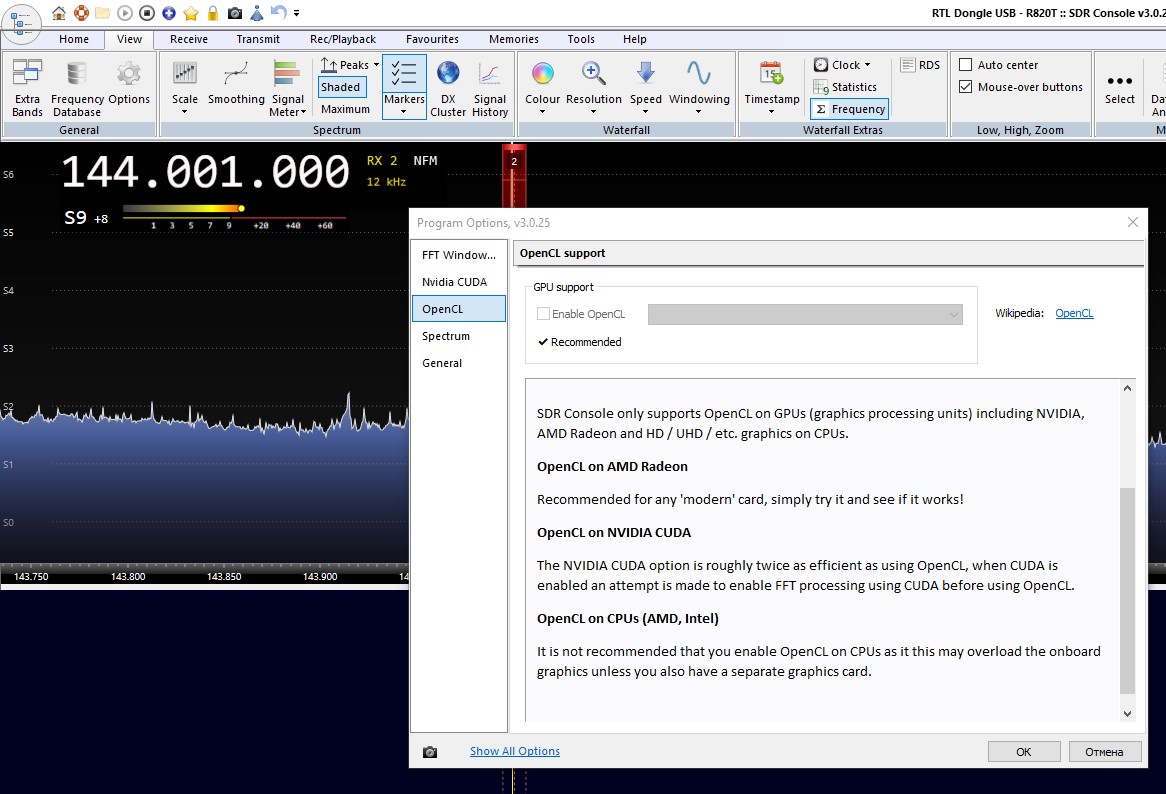Open Timestamp calendar option

772,88
